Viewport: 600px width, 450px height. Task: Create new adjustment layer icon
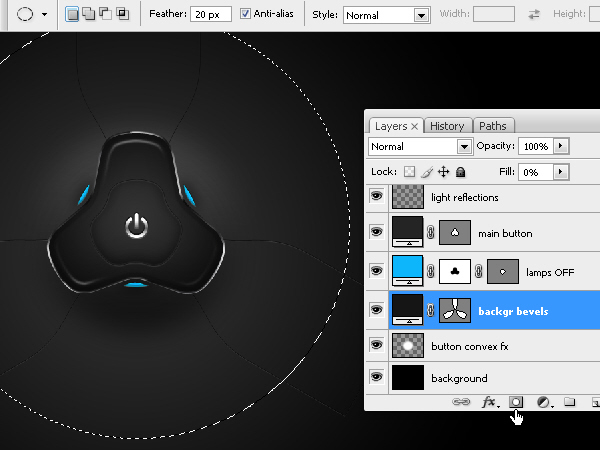pyautogui.click(x=544, y=402)
